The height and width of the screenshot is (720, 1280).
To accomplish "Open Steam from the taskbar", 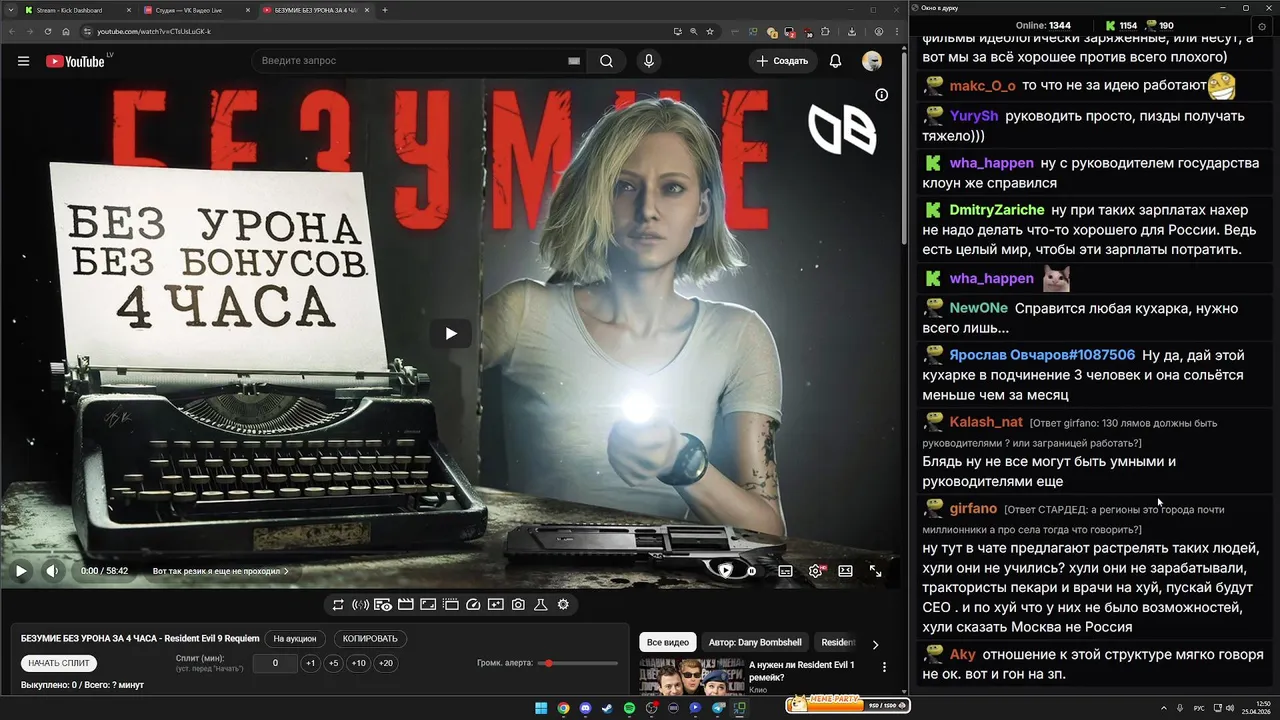I will 607,708.
